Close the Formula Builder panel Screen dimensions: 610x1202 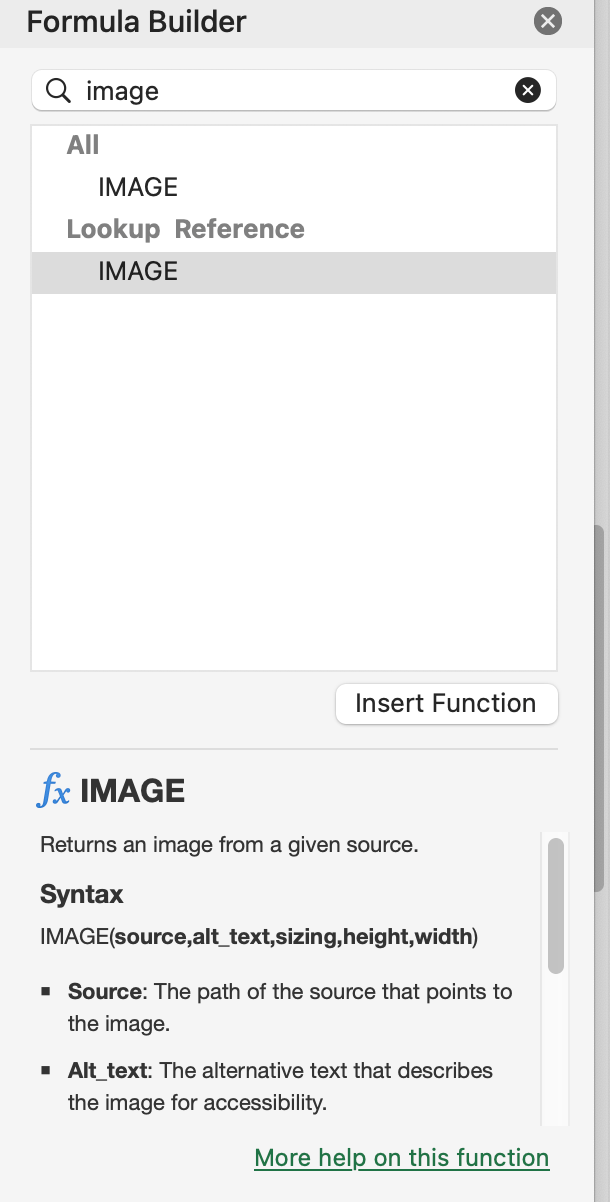(x=548, y=21)
